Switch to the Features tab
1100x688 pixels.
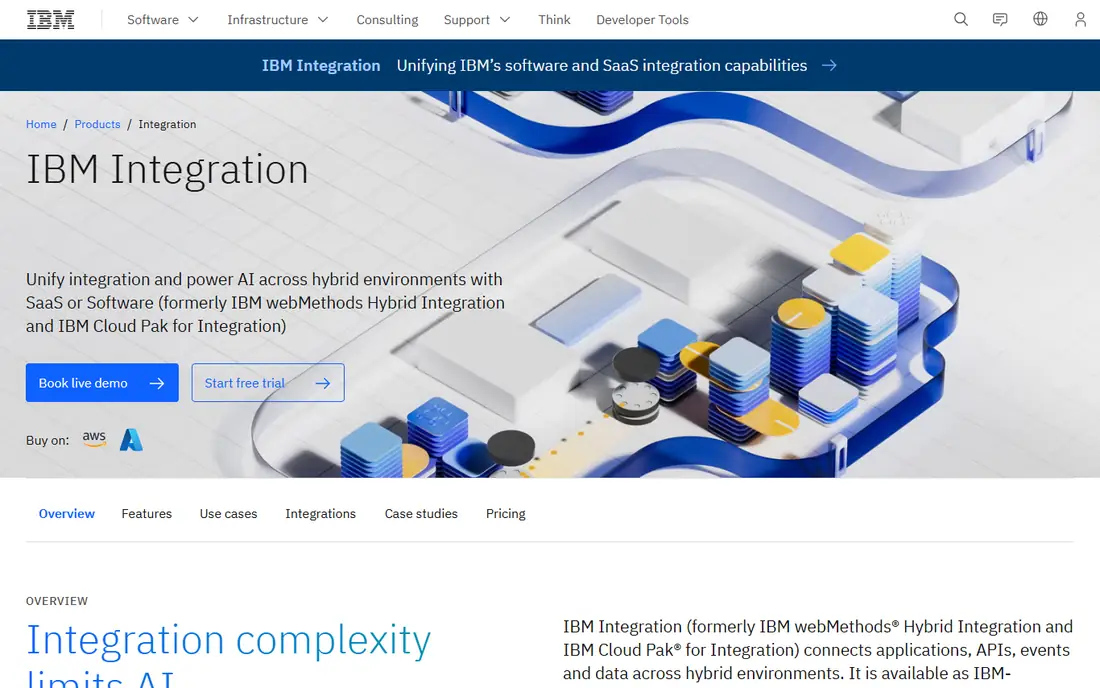[x=147, y=513]
